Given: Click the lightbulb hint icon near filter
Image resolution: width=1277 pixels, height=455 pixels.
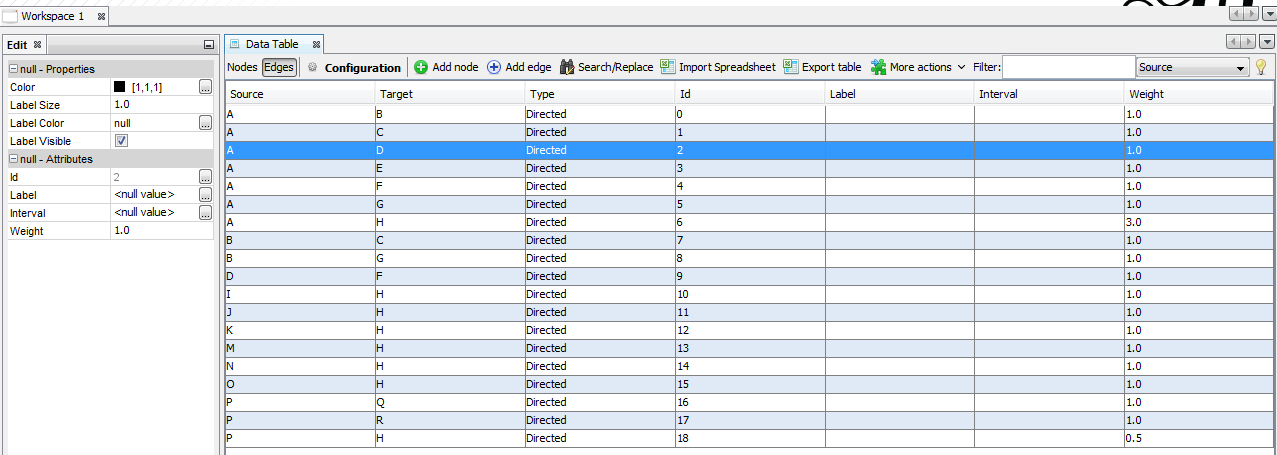Looking at the screenshot, I should [x=1261, y=67].
